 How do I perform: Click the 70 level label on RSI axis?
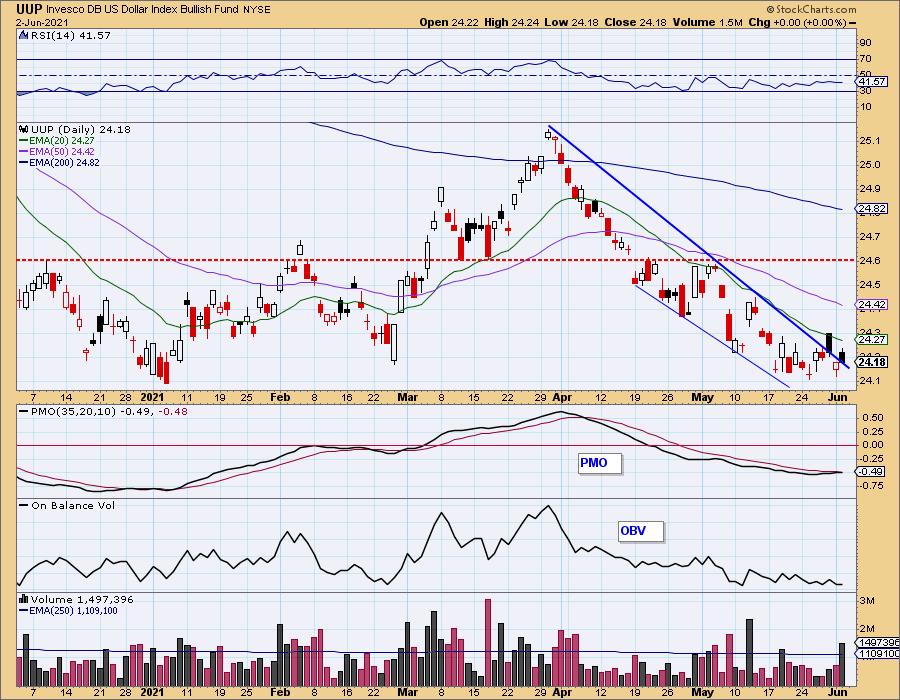866,59
